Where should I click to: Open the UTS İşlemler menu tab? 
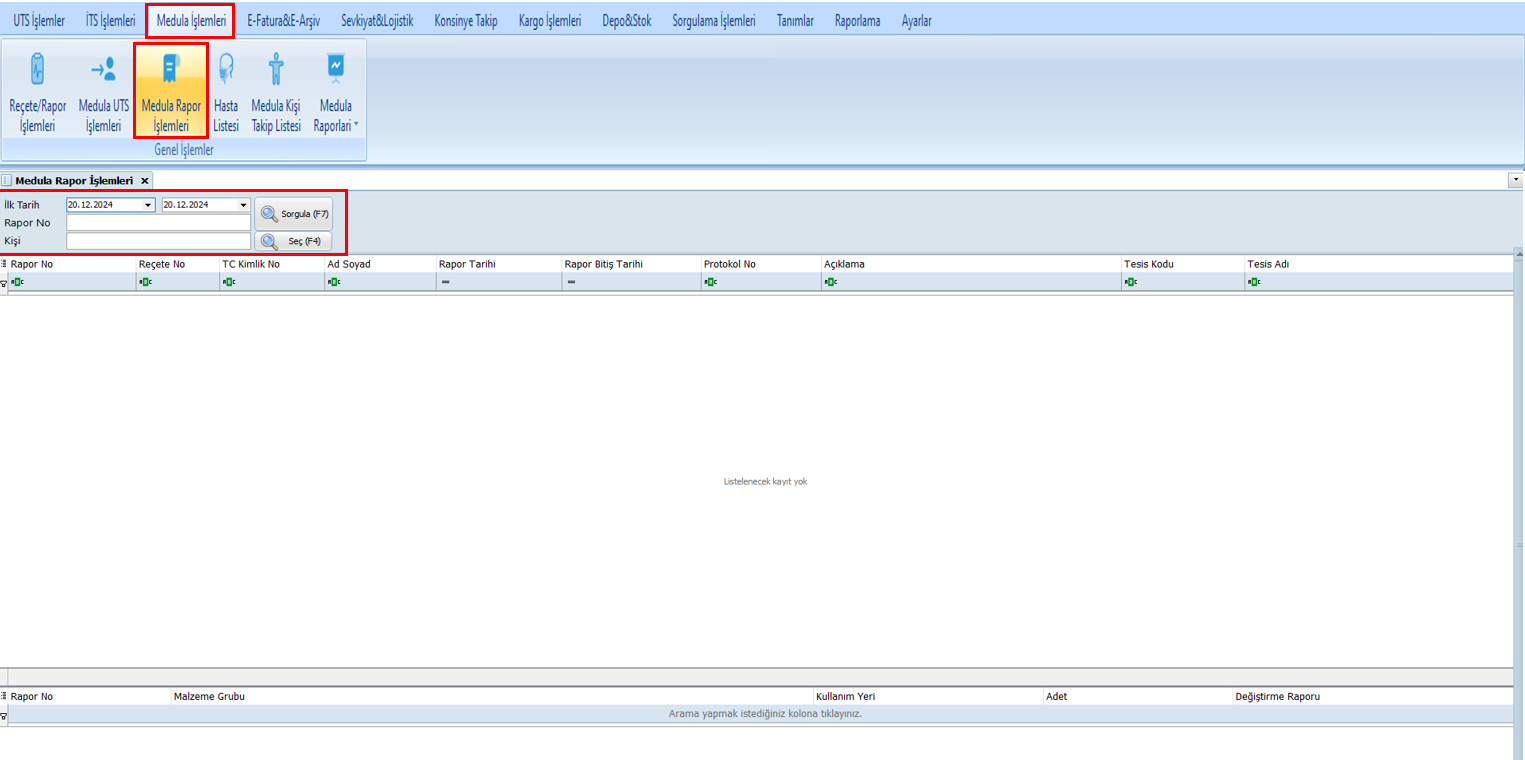(39, 20)
